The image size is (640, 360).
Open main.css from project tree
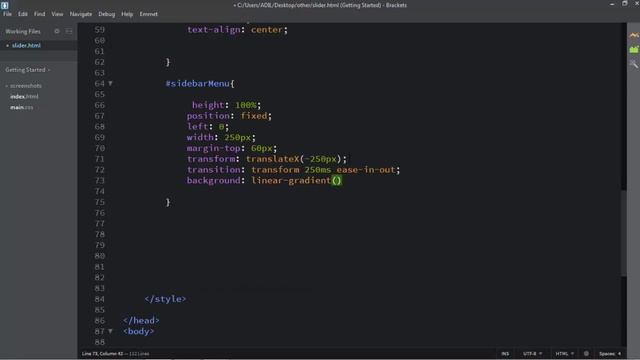click(x=22, y=107)
